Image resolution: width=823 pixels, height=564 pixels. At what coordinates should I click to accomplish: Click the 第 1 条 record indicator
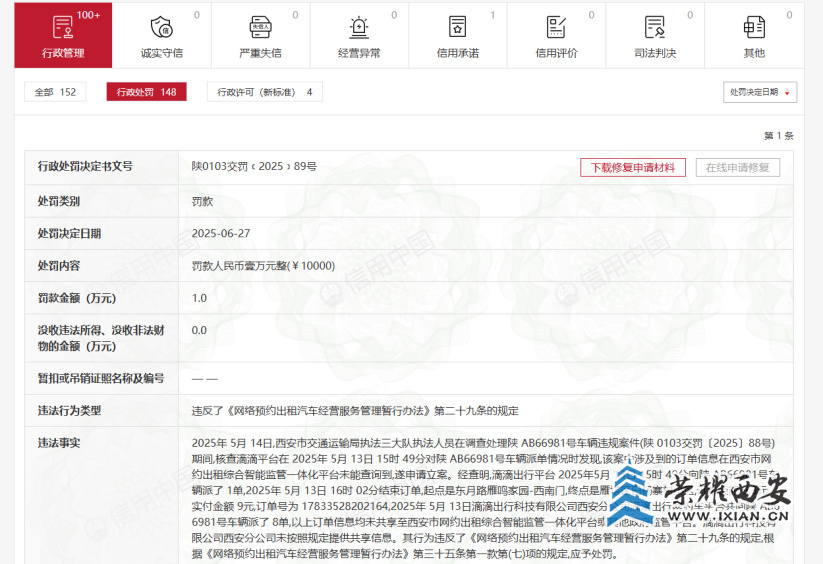click(779, 136)
